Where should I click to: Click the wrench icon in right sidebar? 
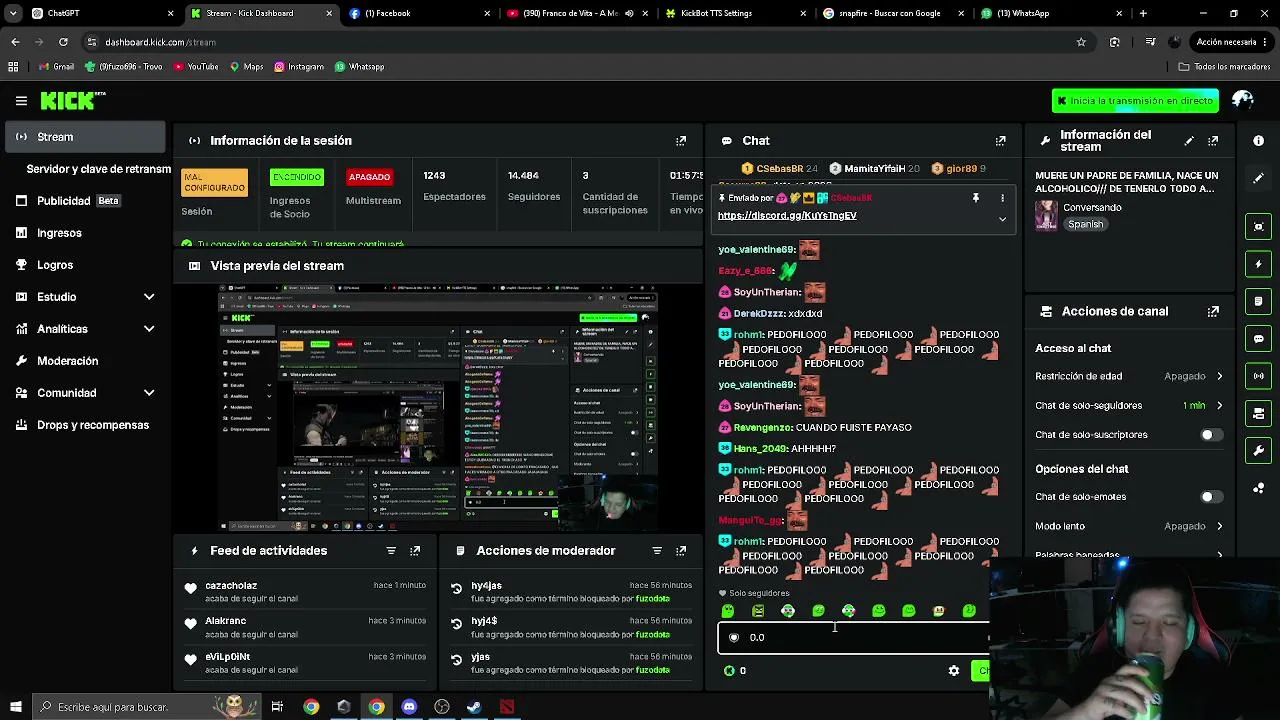1259,451
